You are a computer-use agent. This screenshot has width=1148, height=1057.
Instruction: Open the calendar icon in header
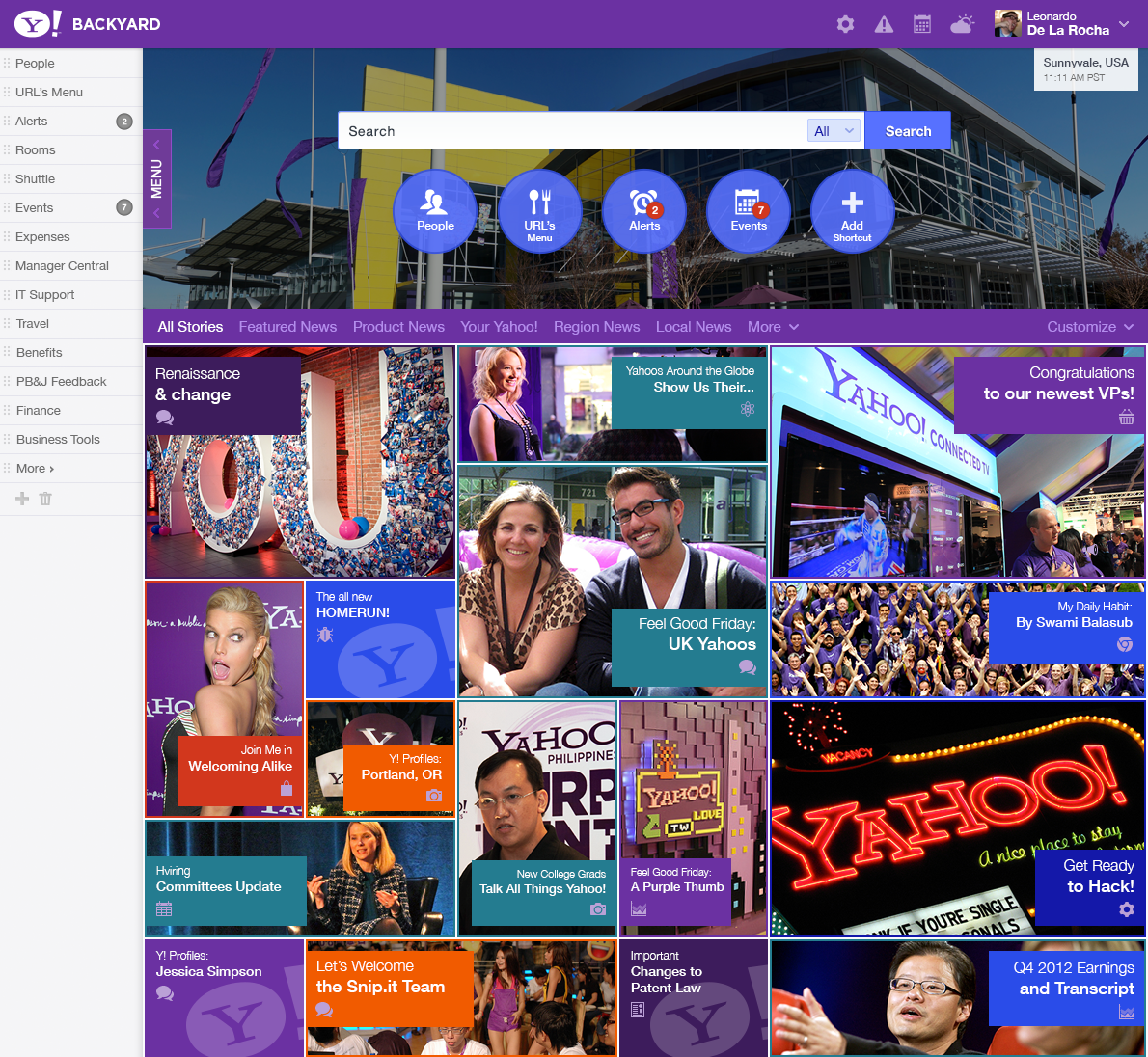pos(922,24)
